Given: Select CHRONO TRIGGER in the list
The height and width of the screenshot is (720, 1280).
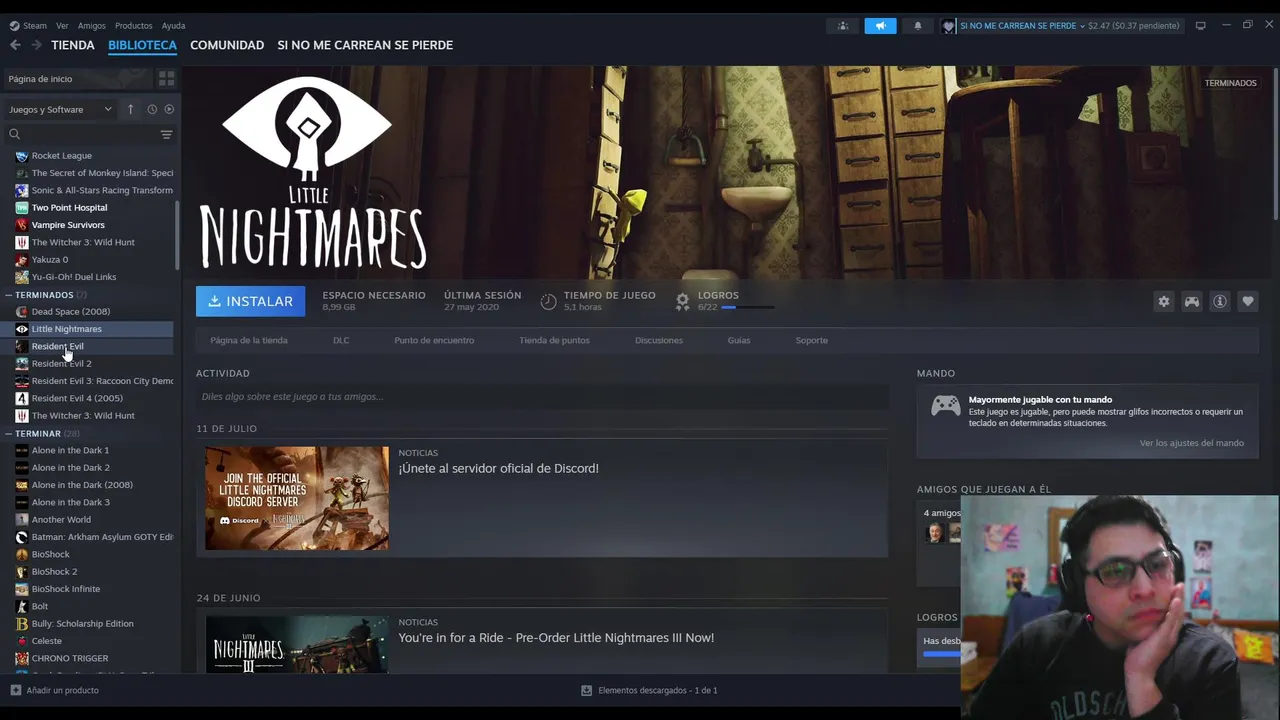Looking at the screenshot, I should pyautogui.click(x=70, y=658).
